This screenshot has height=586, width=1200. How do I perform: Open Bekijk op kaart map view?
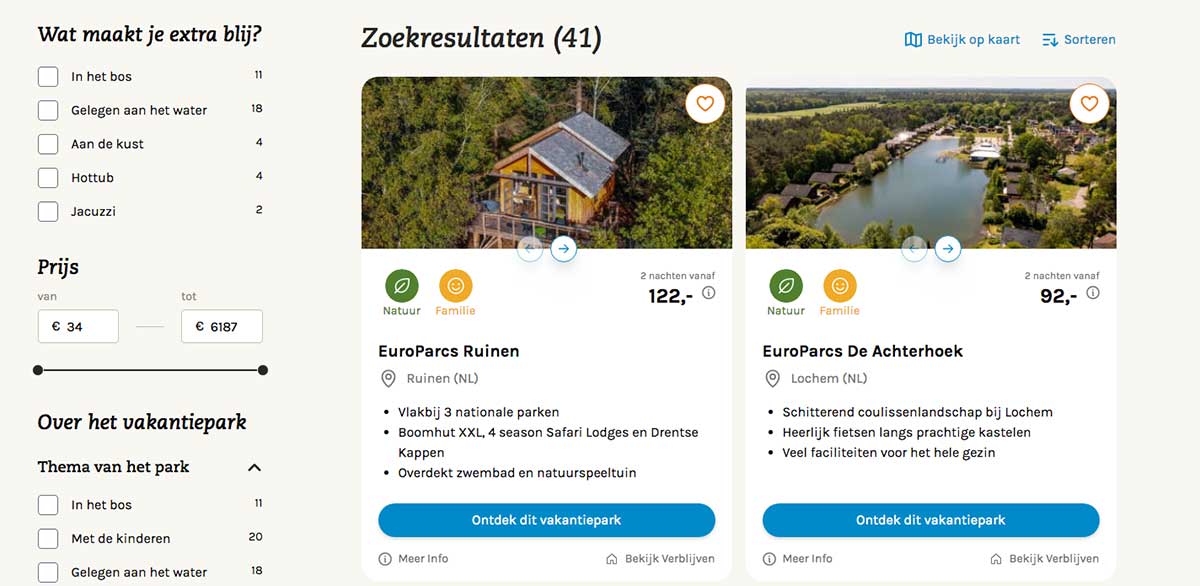(x=962, y=40)
